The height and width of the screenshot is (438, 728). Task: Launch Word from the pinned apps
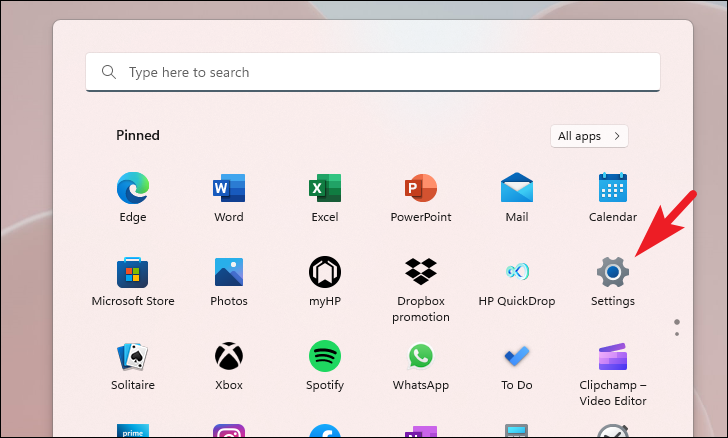229,197
